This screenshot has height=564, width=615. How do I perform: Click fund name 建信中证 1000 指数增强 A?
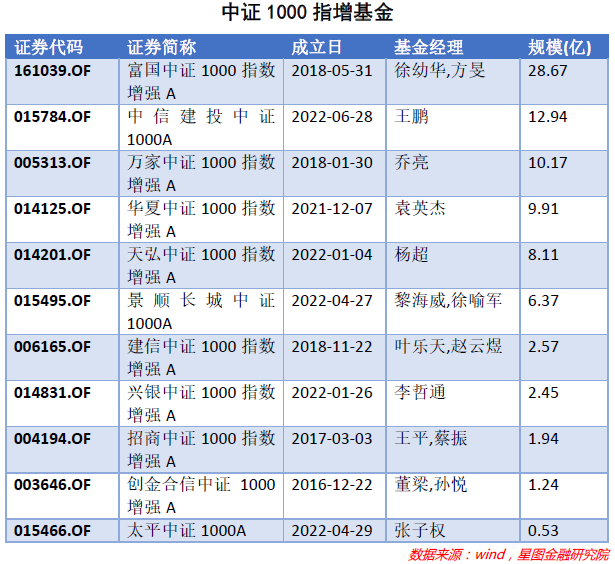201,358
